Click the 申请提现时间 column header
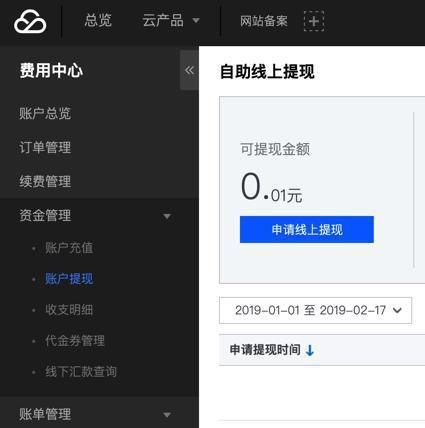Image resolution: width=425 pixels, height=428 pixels. click(265, 350)
